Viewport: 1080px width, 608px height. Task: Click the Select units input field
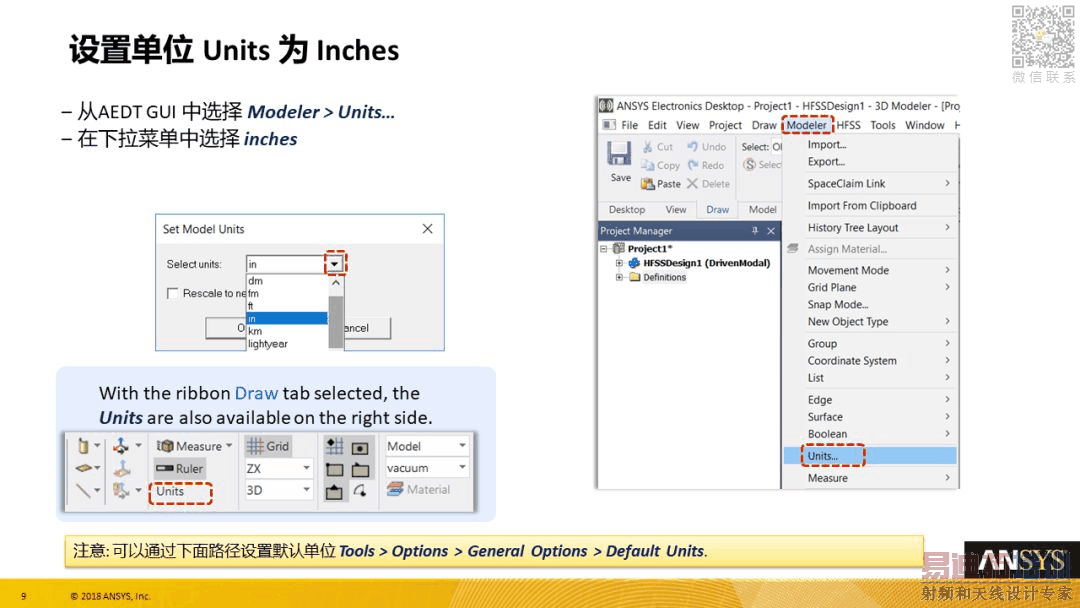[x=285, y=264]
